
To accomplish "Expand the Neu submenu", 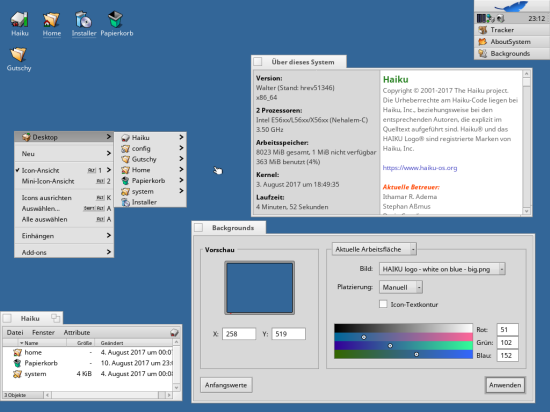I will pos(64,154).
